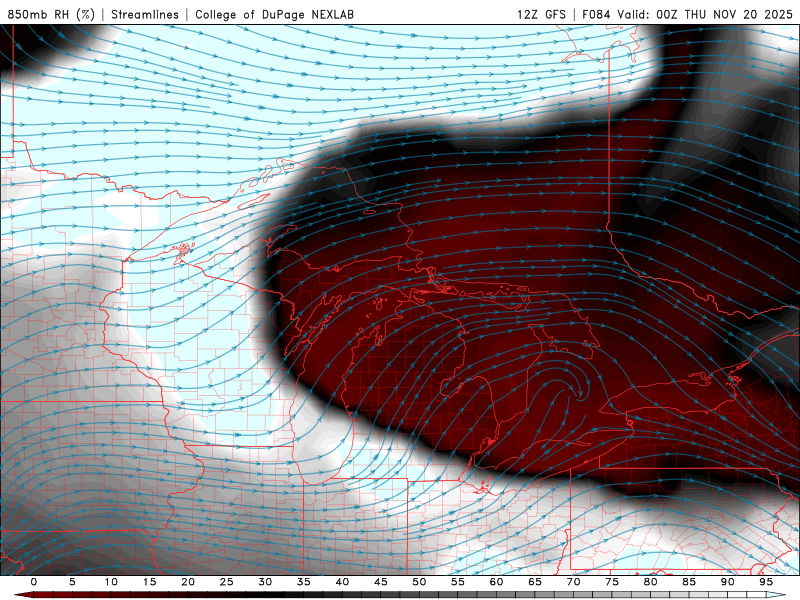The height and width of the screenshot is (600, 800).
Task: Click the colorbar value "15"
Action: [149, 582]
